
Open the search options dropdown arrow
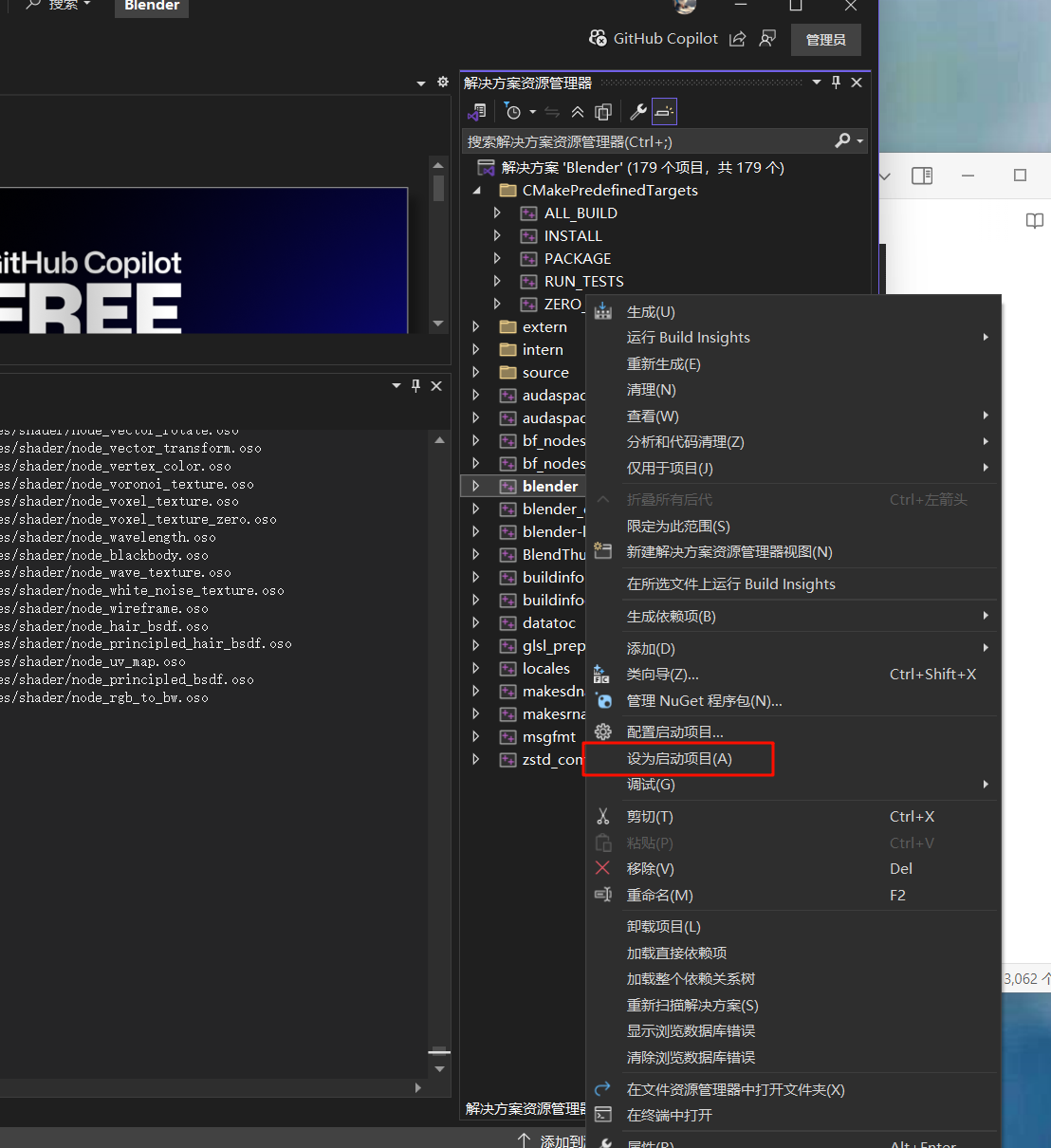(860, 141)
